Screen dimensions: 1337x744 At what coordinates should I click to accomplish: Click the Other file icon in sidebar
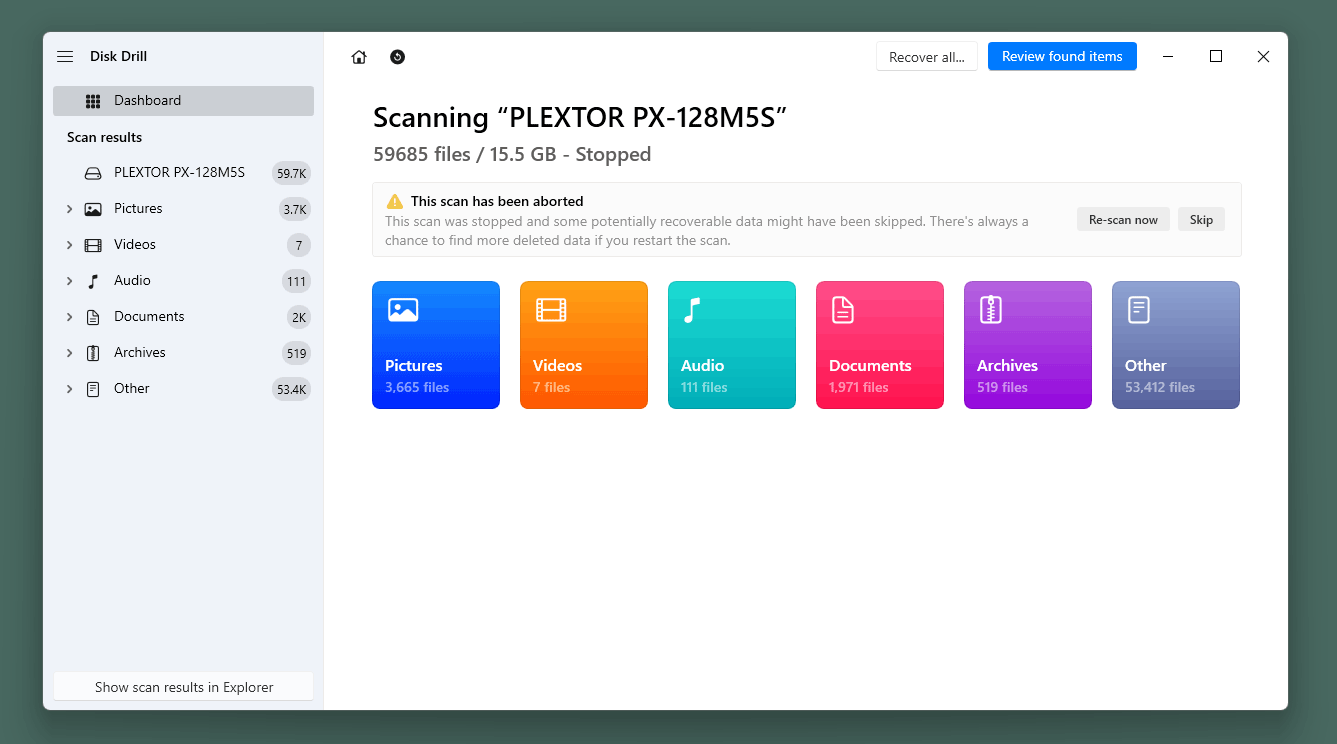(x=93, y=389)
